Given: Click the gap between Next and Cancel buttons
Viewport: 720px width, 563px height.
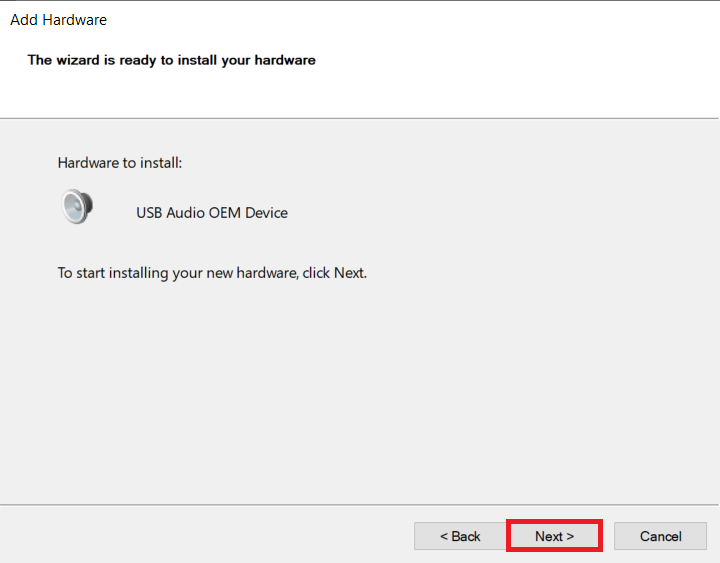Looking at the screenshot, I should pyautogui.click(x=607, y=536).
